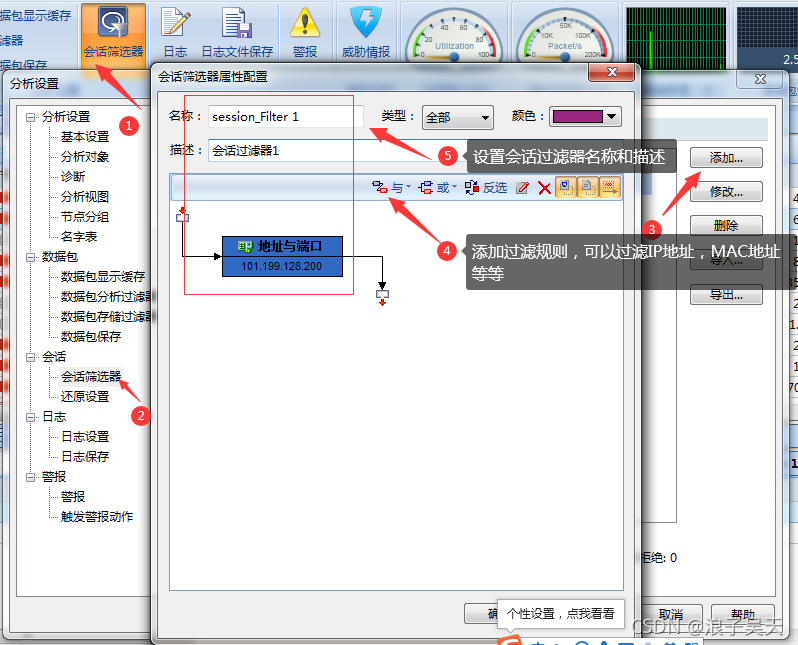Click the 名称 session_Filter 1 field
798x645 pixels.
(x=286, y=117)
